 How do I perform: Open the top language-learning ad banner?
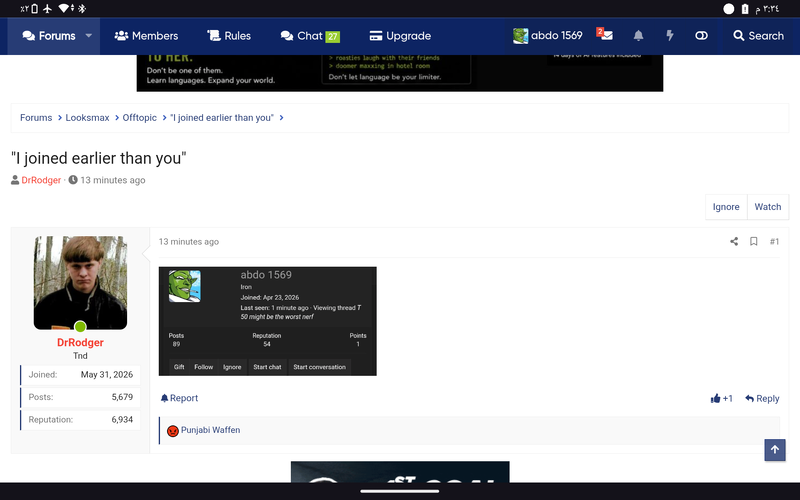coord(400,73)
